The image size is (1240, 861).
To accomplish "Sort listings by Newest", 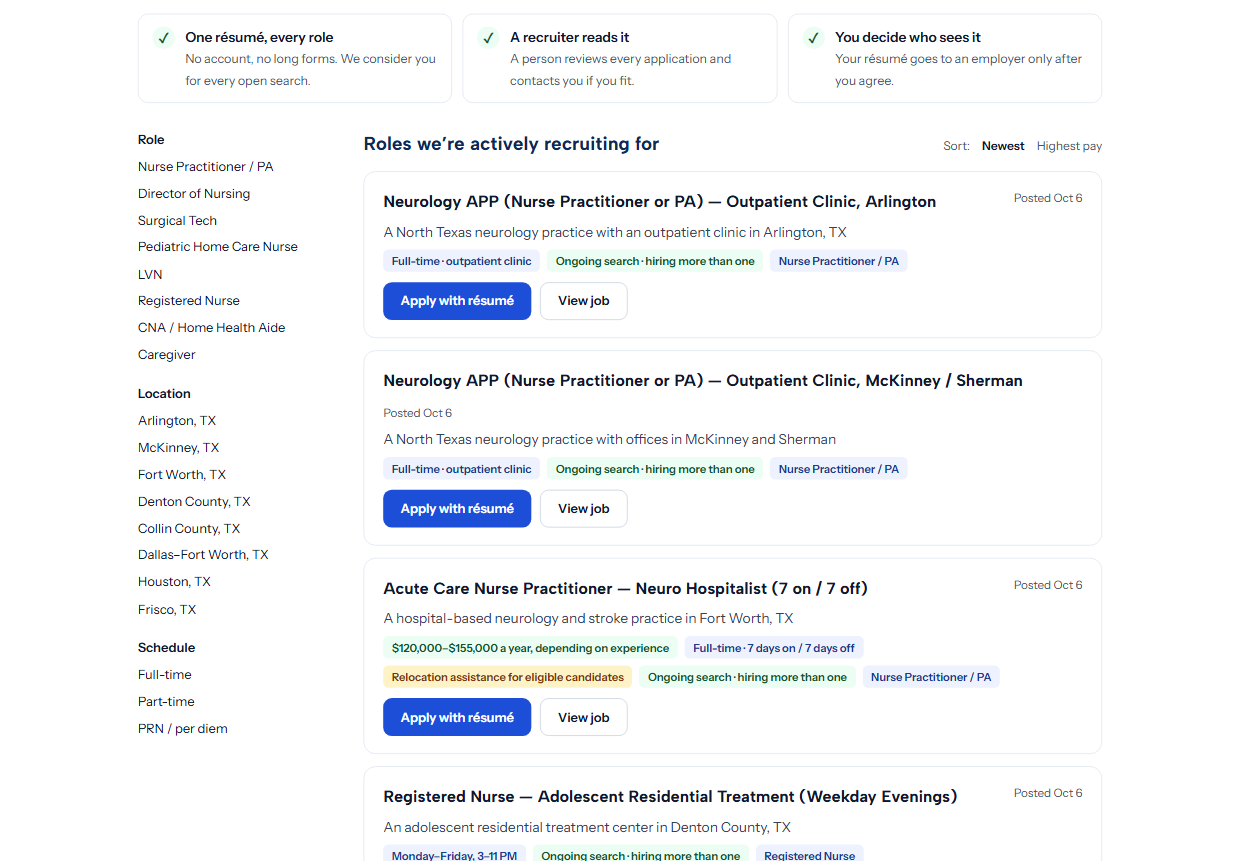I will 1003,146.
